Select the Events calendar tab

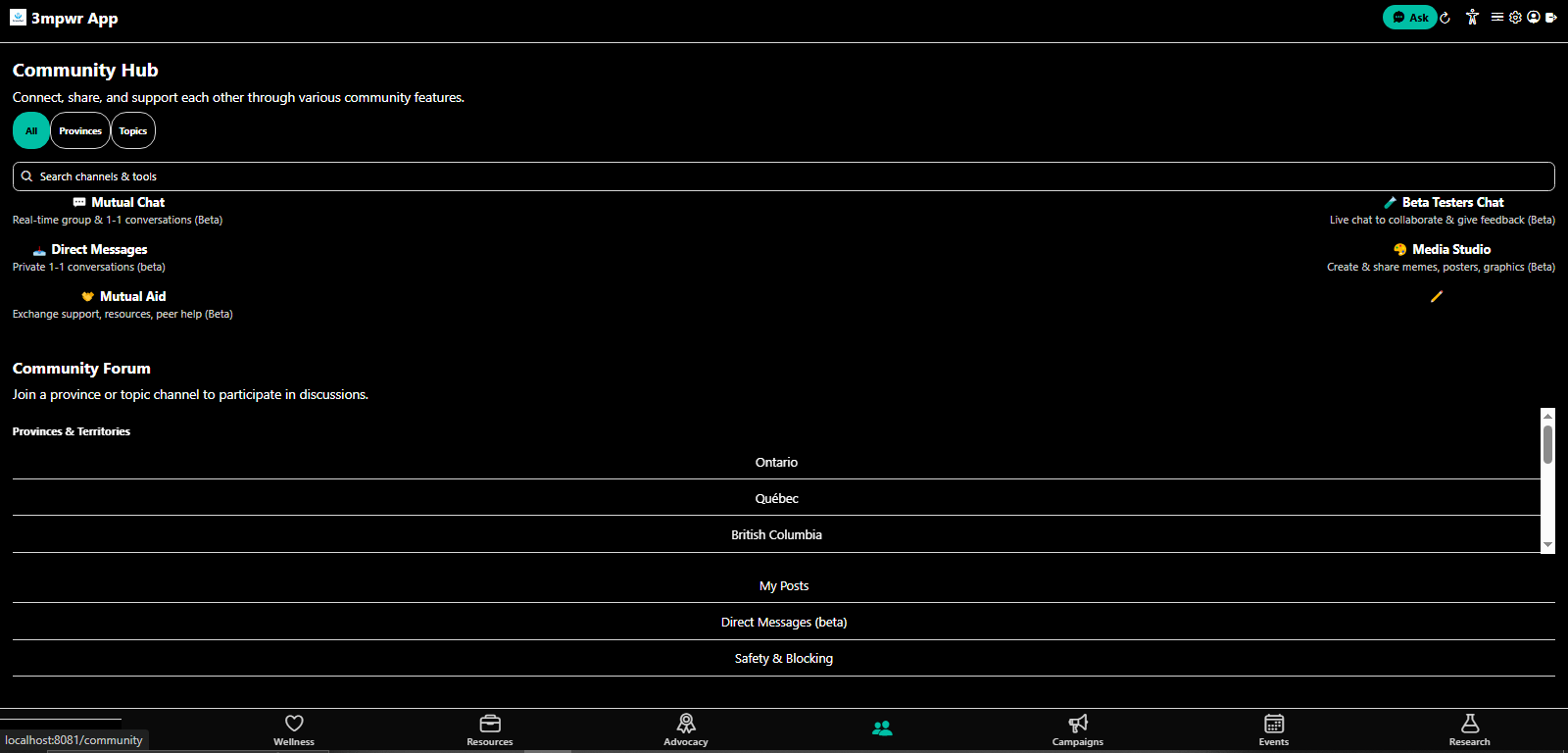click(x=1274, y=729)
